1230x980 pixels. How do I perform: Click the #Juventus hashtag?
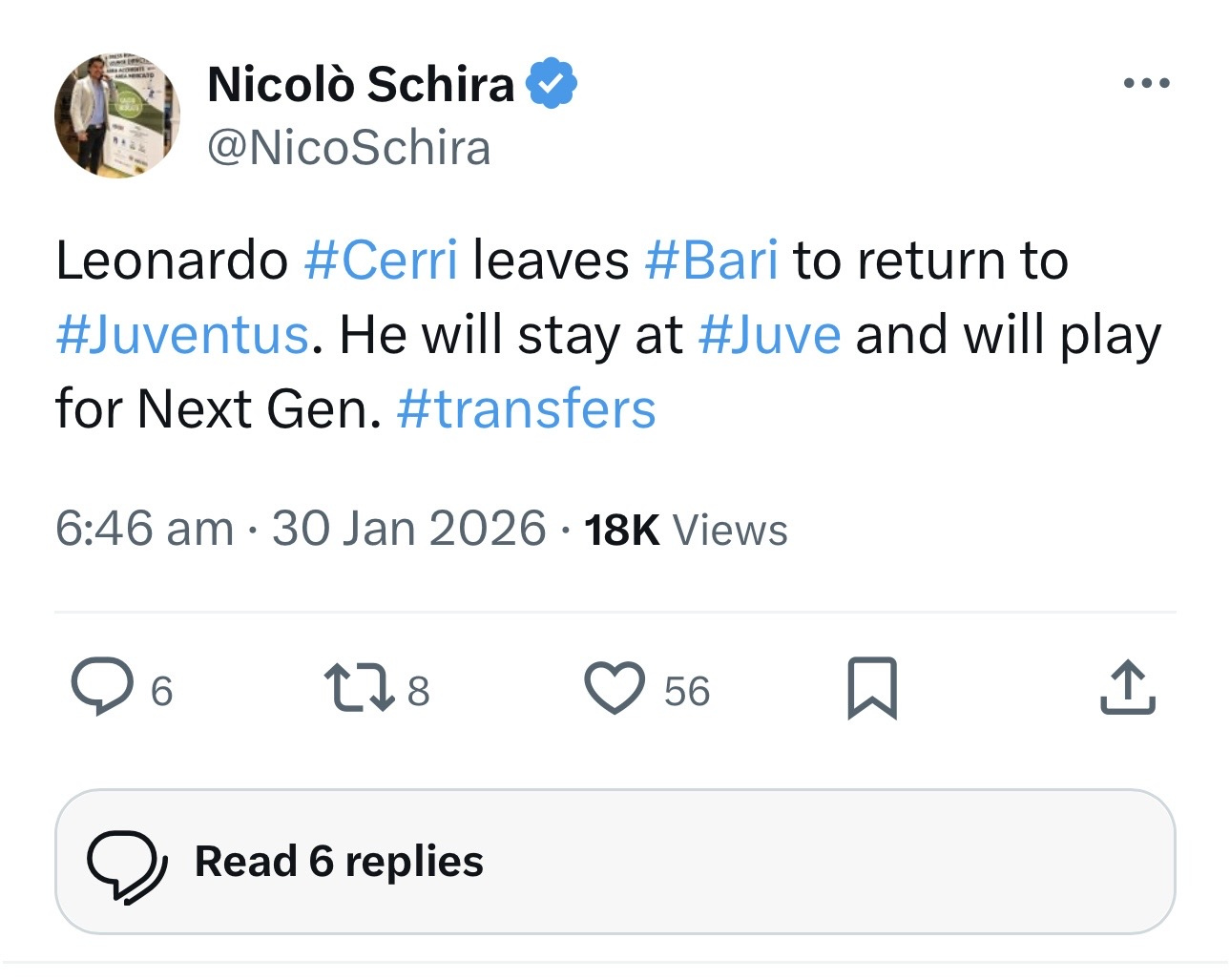coord(182,335)
